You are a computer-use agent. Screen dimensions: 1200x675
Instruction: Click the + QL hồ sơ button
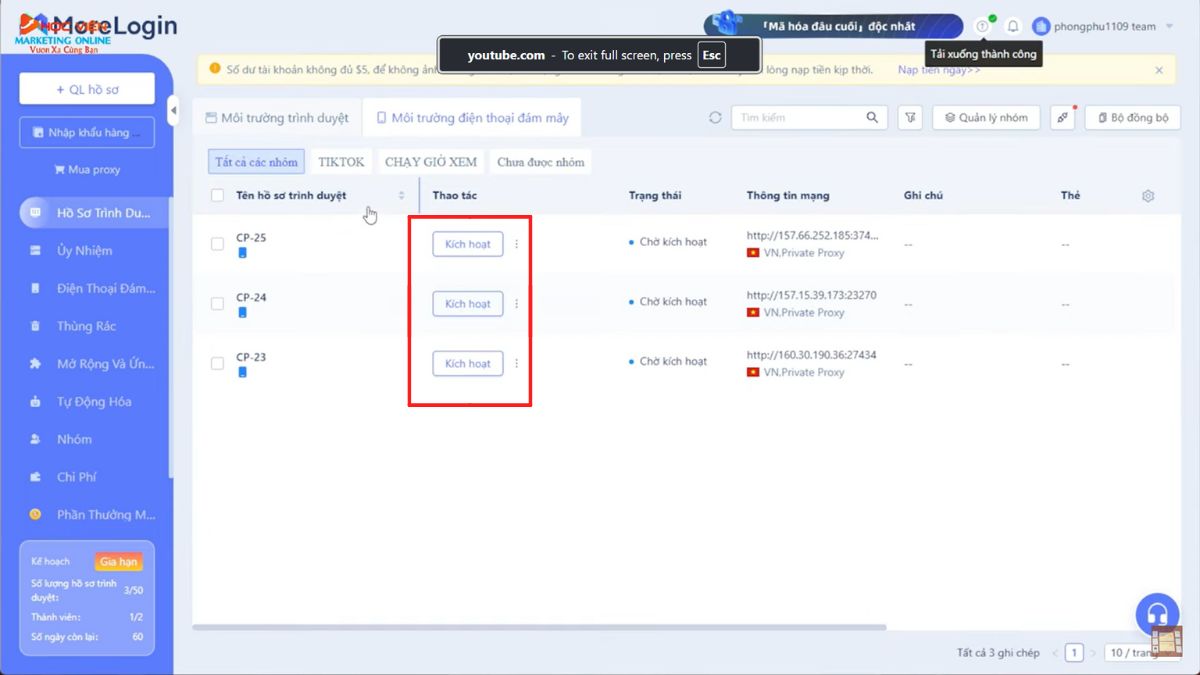(x=87, y=89)
